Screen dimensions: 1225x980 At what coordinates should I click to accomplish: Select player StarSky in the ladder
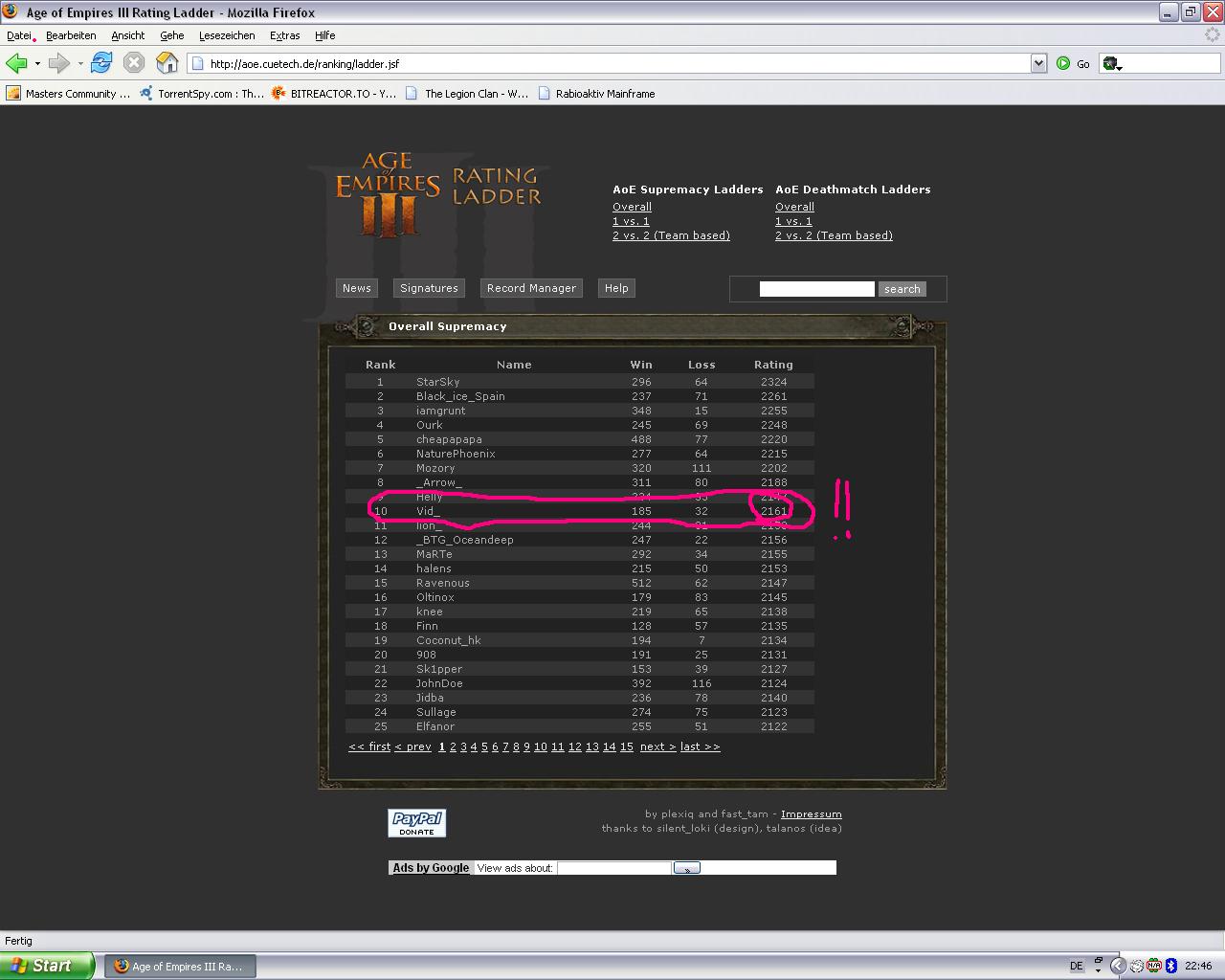[x=437, y=382]
